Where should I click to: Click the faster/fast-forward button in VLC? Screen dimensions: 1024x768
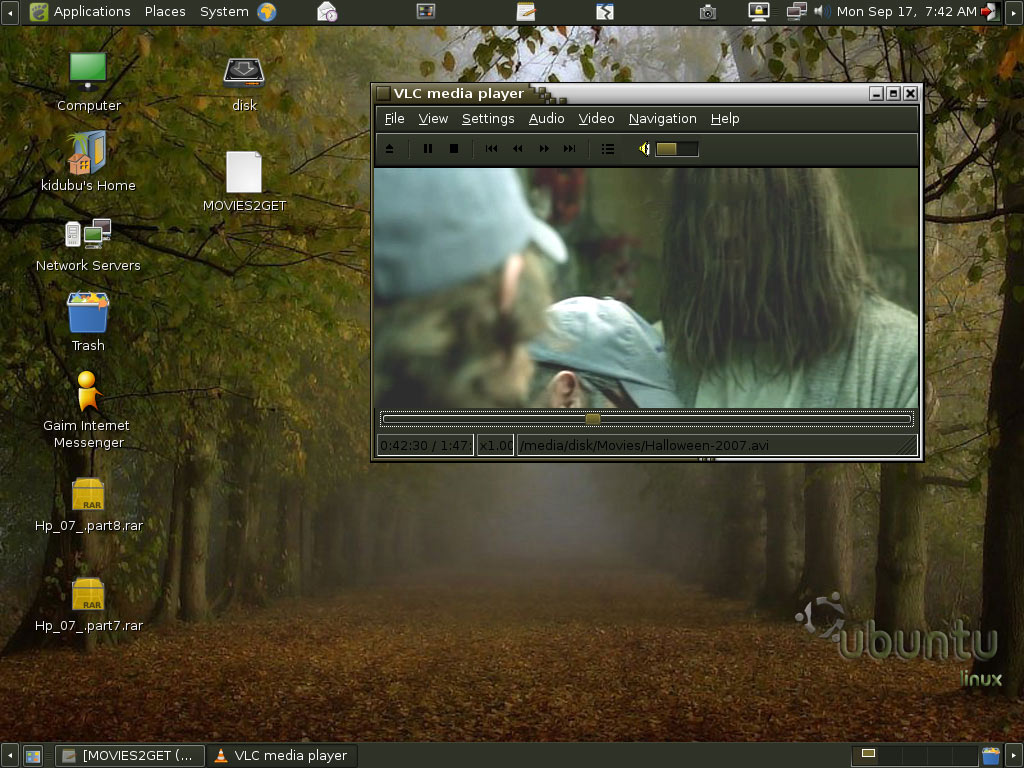click(x=544, y=149)
